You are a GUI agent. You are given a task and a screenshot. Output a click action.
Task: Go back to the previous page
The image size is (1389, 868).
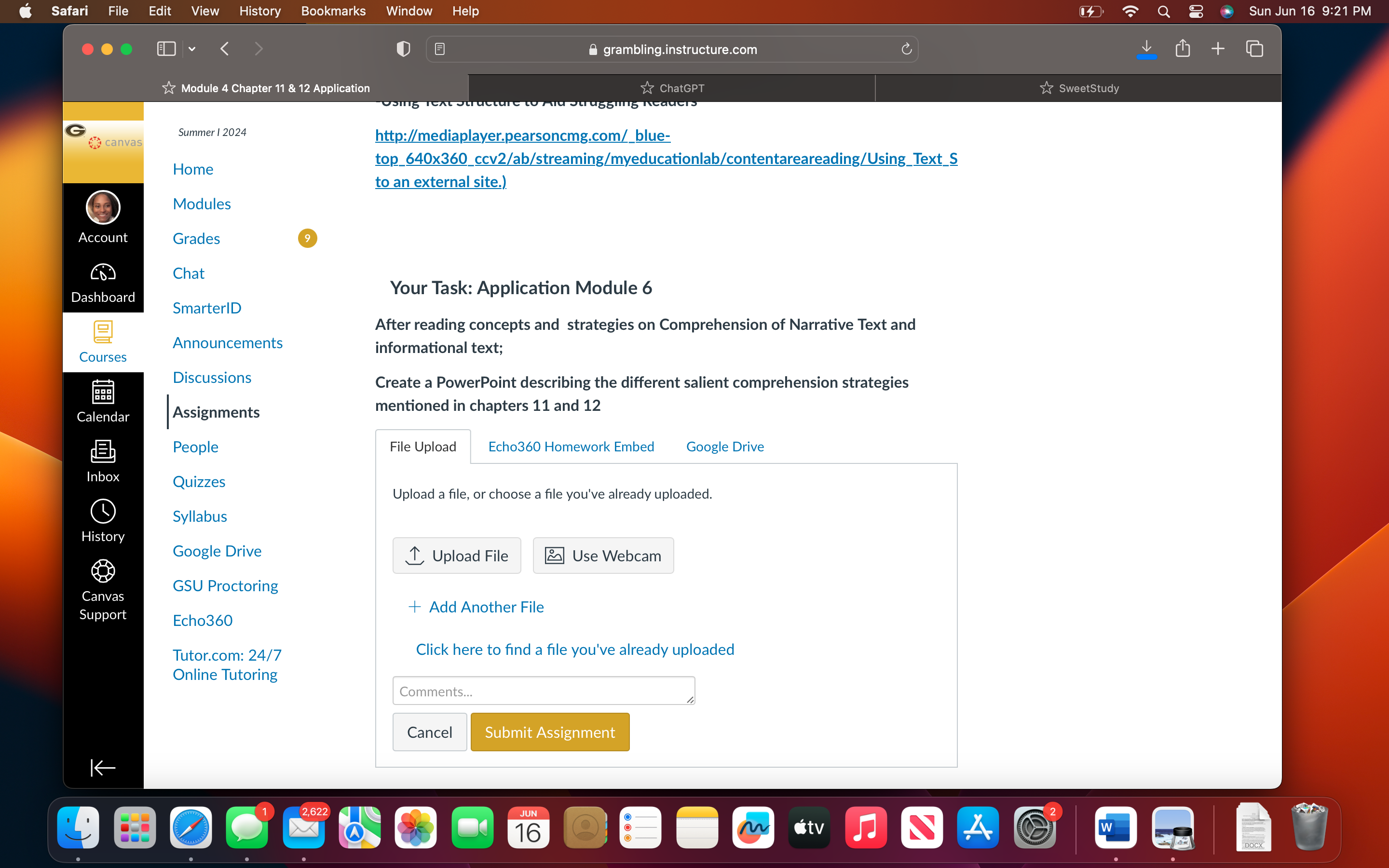224,49
